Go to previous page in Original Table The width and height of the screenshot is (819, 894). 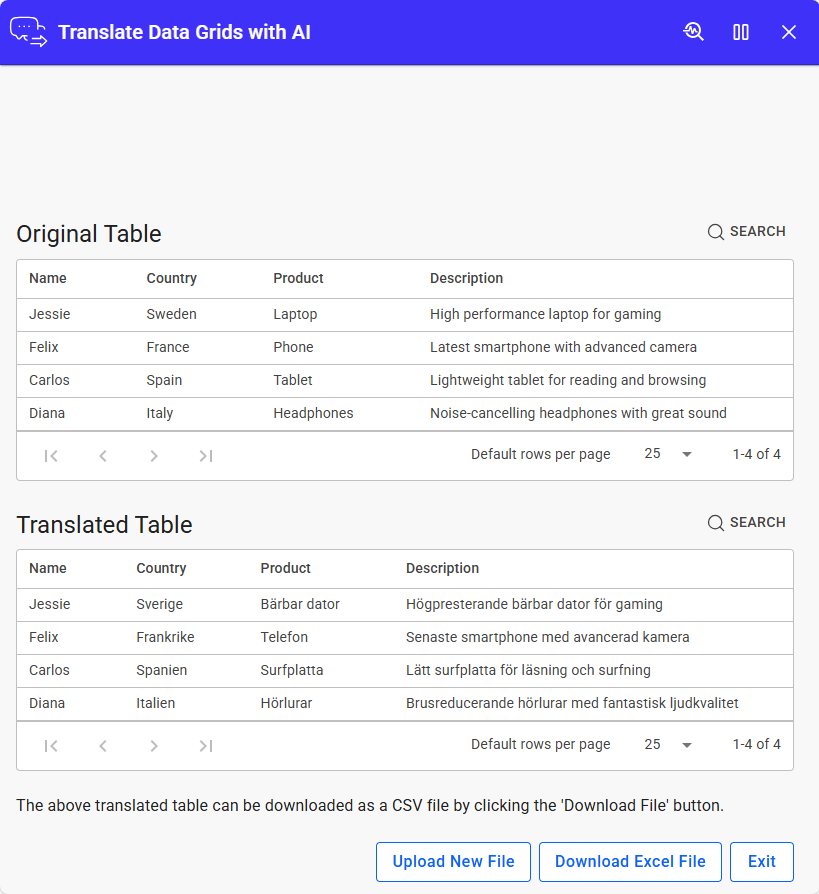tap(103, 456)
